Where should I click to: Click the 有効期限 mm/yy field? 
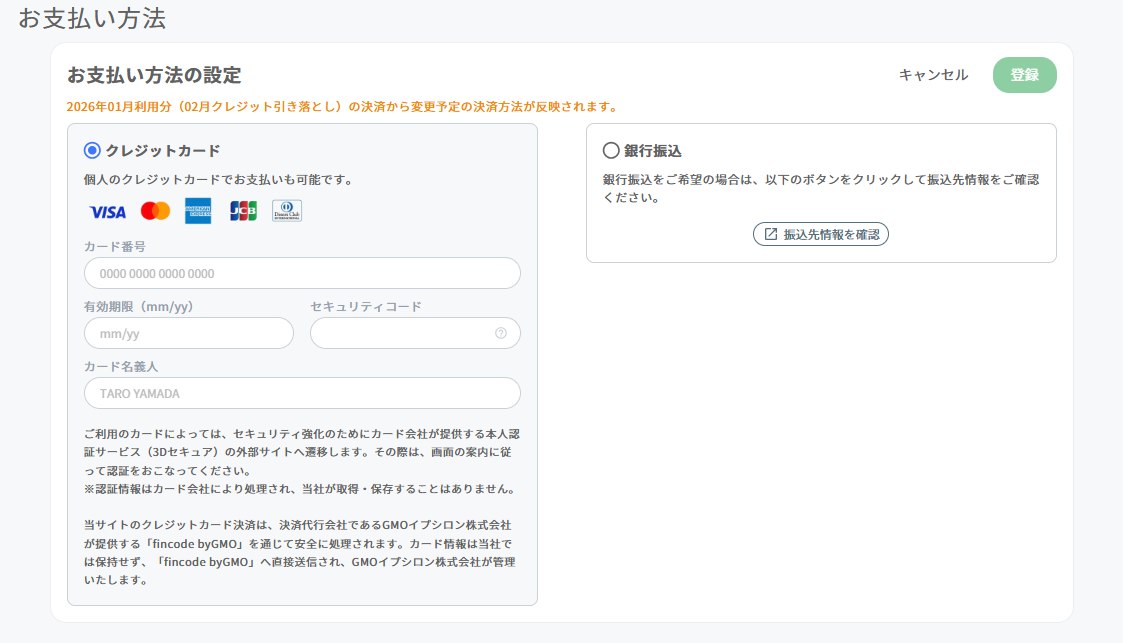(189, 333)
